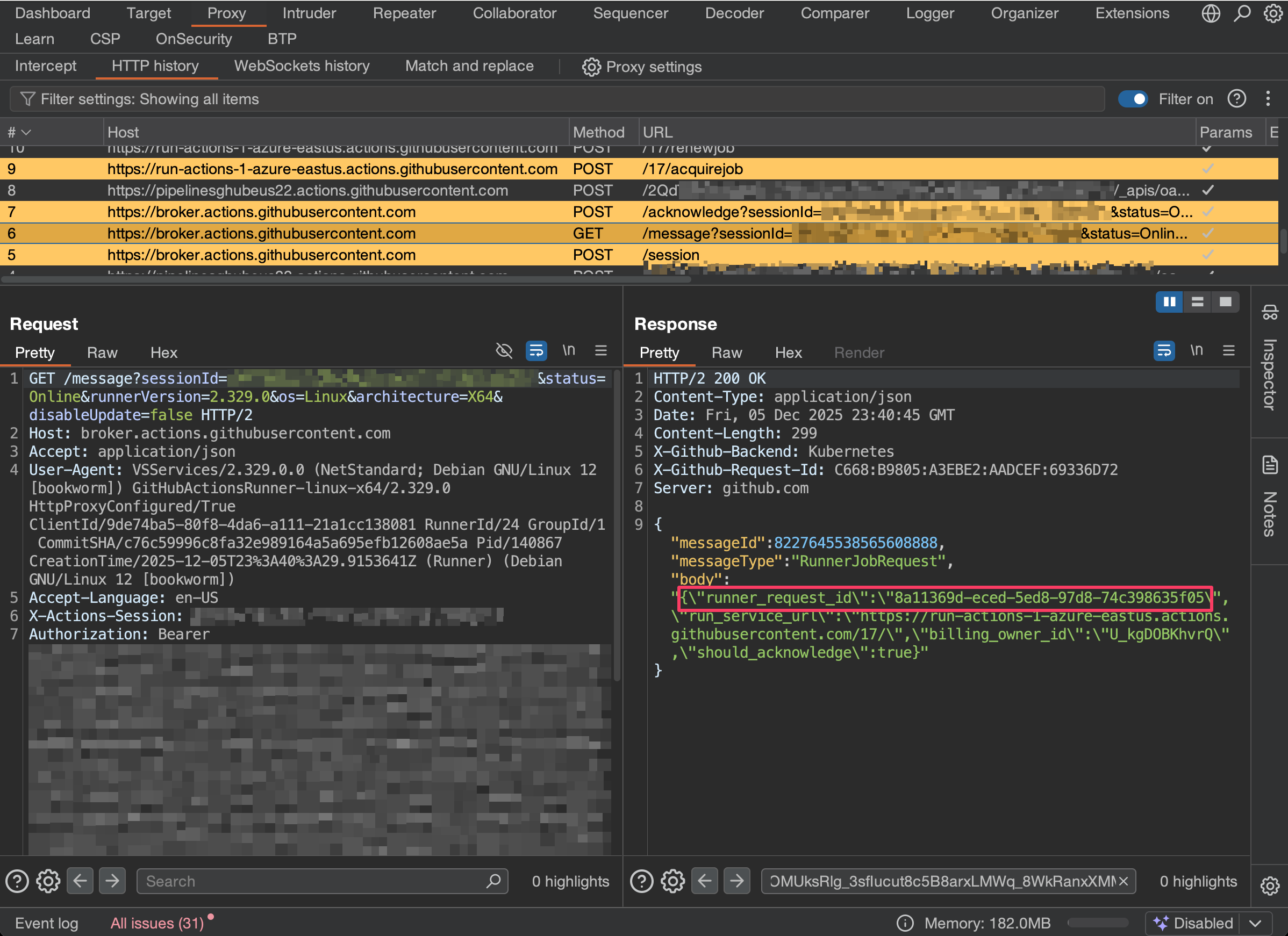Image resolution: width=1288 pixels, height=936 pixels.
Task: Open All issues (31) link
Action: click(157, 923)
